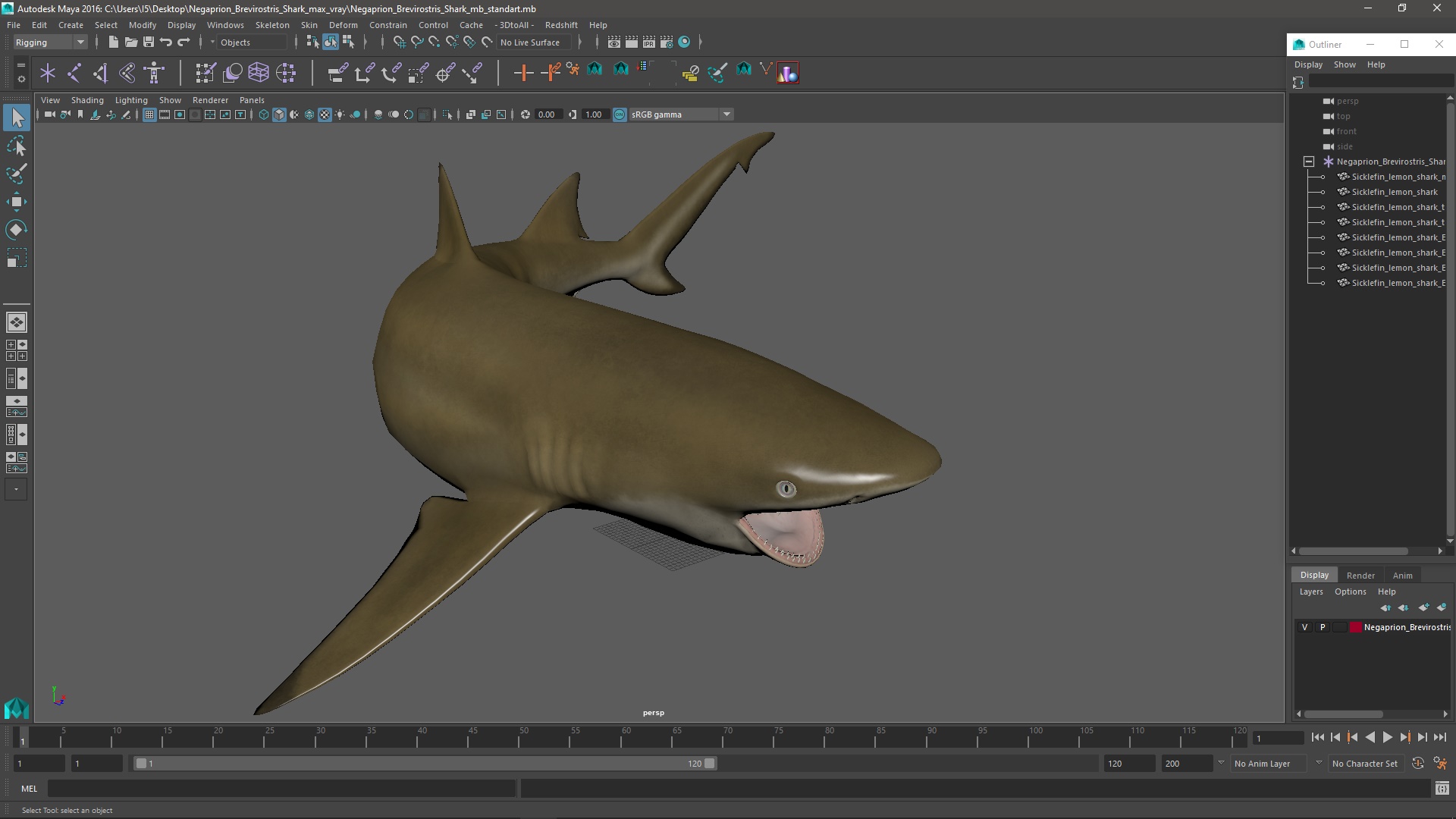The width and height of the screenshot is (1456, 819).
Task: Click the HumanIK skeleton shelf icon
Action: 154,73
